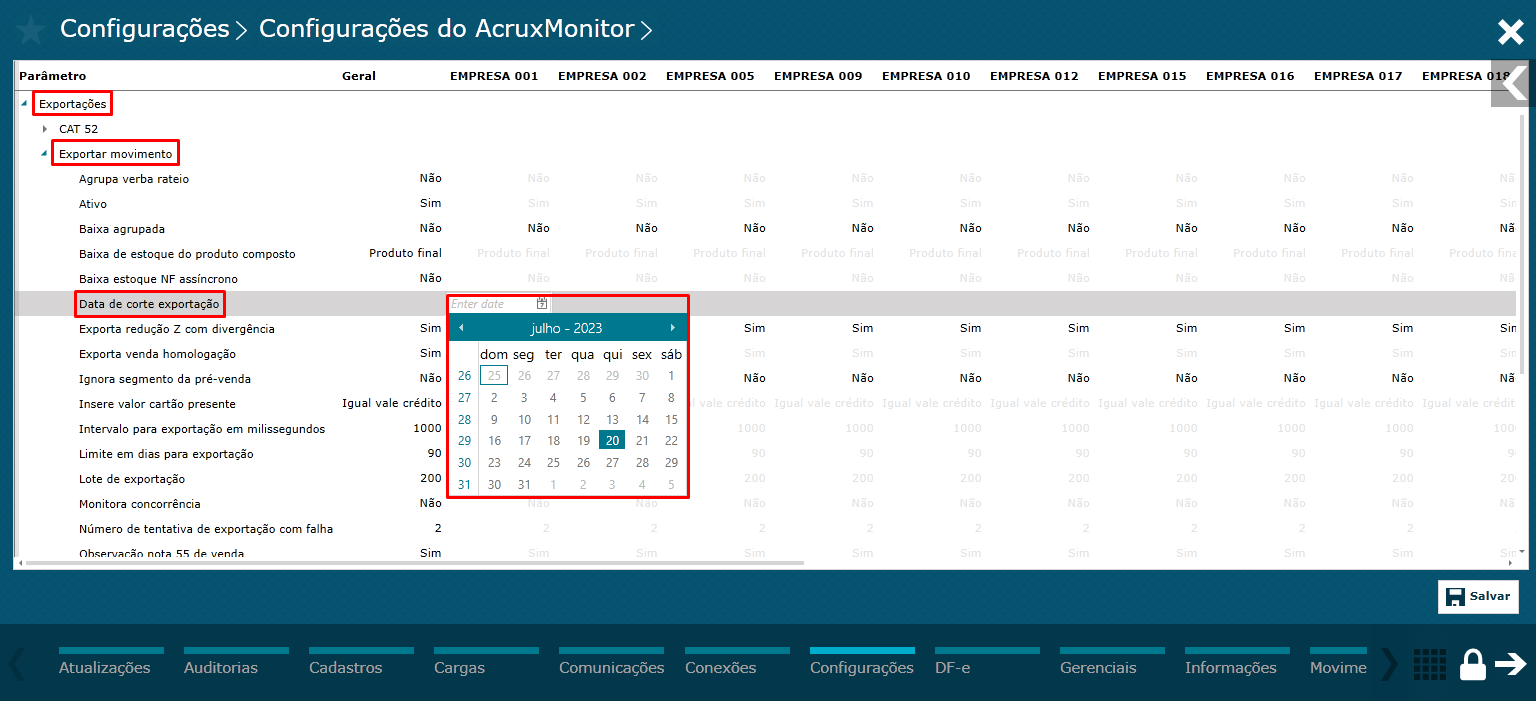
Task: Click the Salvar button
Action: coord(1478,596)
